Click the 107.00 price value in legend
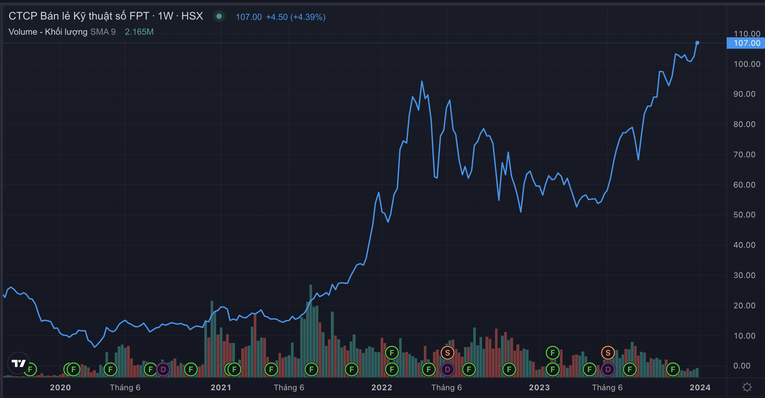765x398 pixels. click(249, 17)
